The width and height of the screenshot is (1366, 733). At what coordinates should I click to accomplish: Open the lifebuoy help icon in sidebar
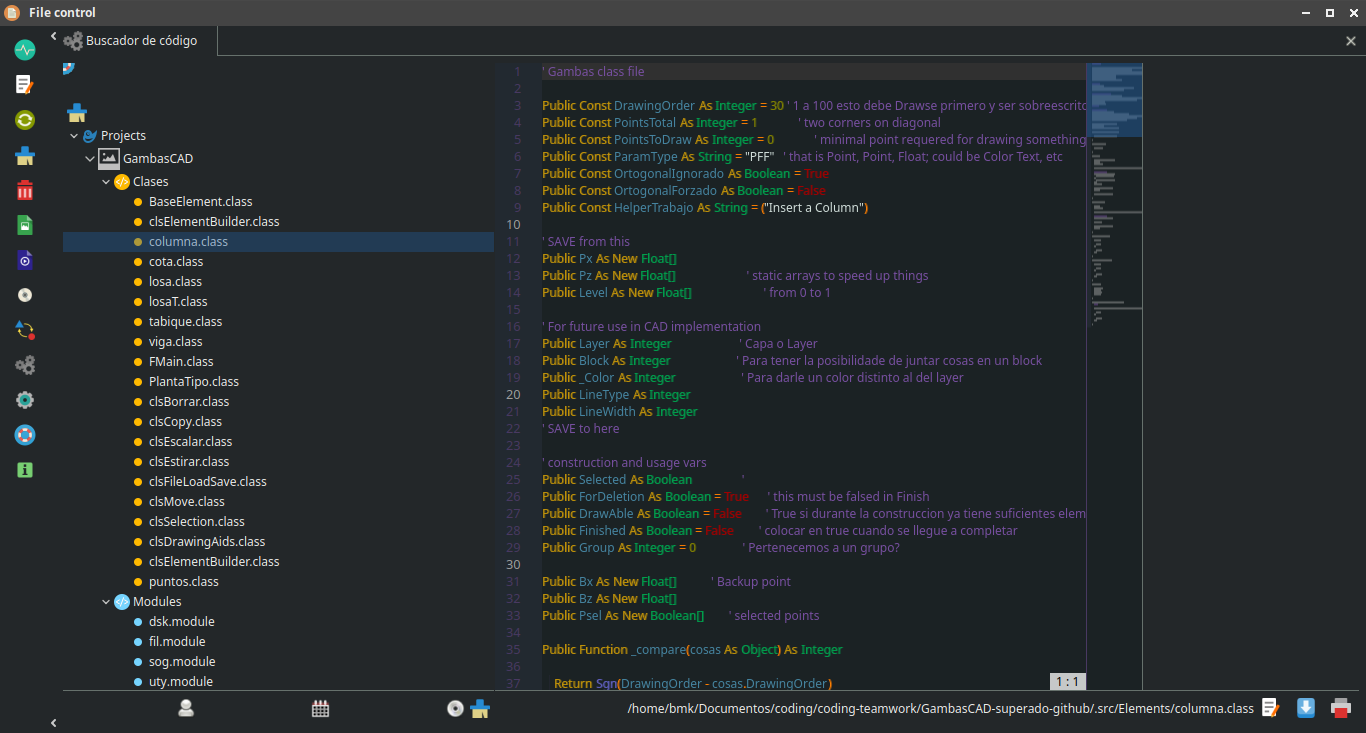[25, 435]
